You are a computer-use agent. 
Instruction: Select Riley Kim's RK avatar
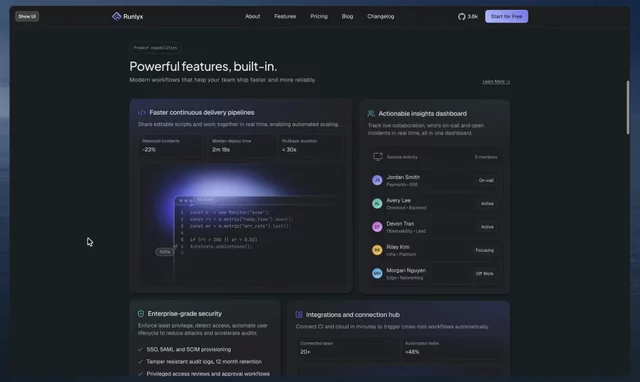[377, 250]
